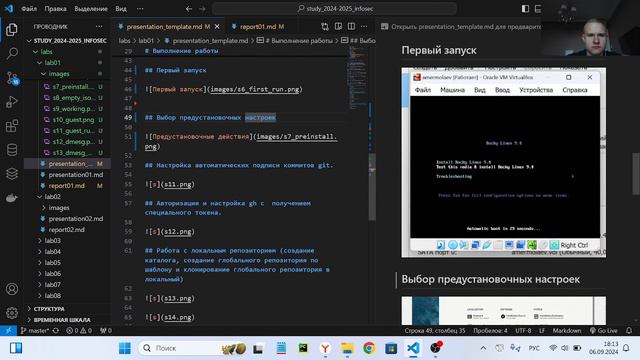Open Source Control view with badge
This screenshot has width=640, height=360.
(x=12, y=78)
